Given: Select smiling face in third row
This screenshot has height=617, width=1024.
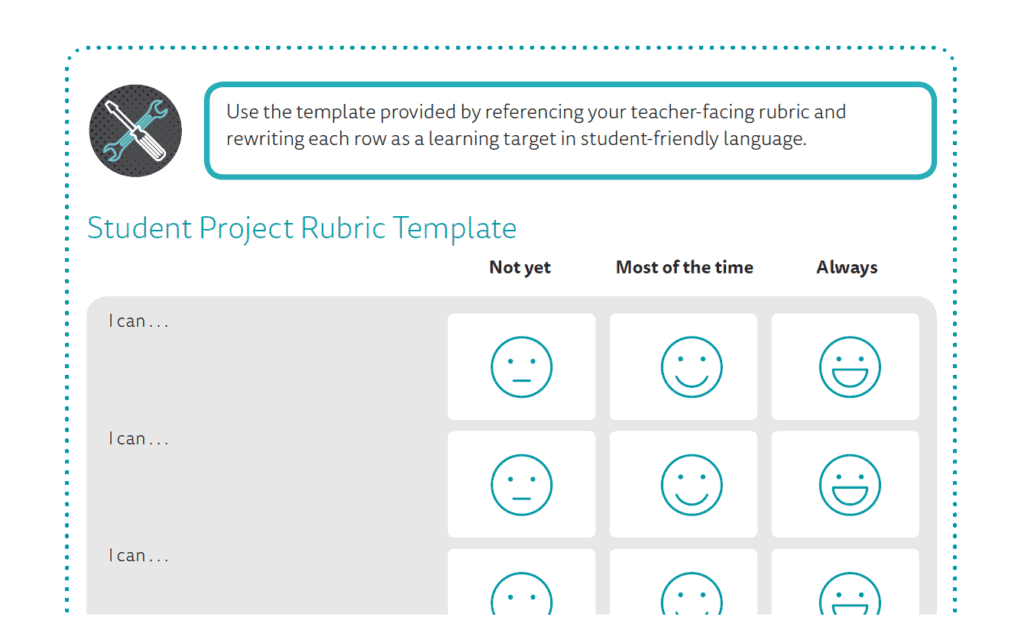Looking at the screenshot, I should pos(692,593).
